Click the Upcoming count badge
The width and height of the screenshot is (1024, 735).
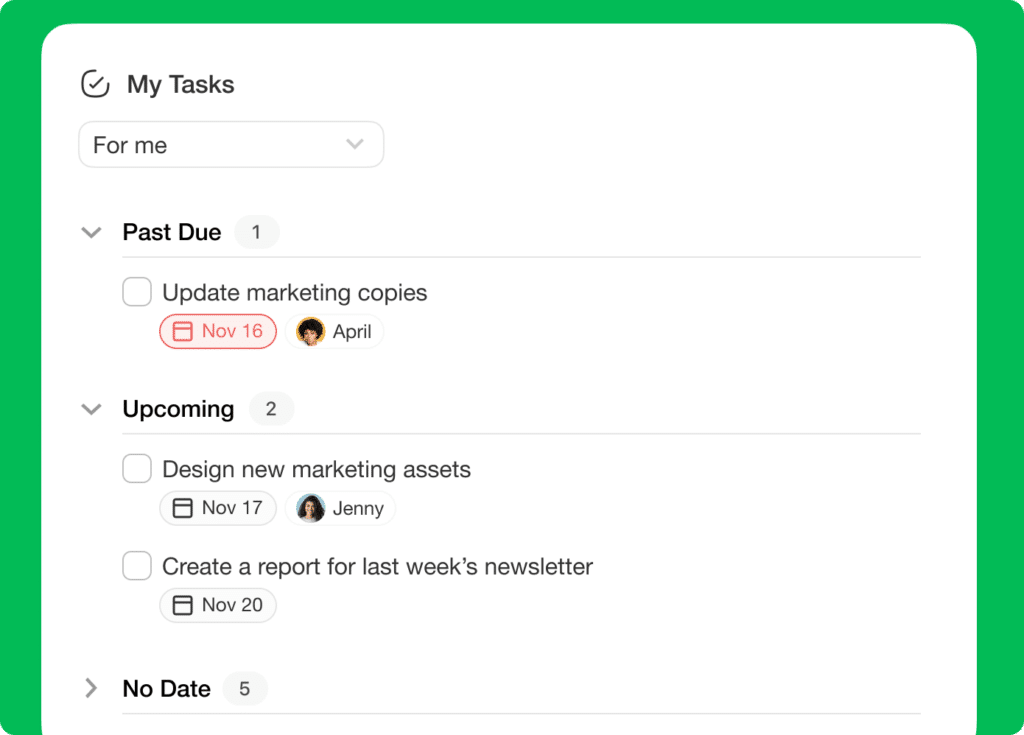point(271,409)
